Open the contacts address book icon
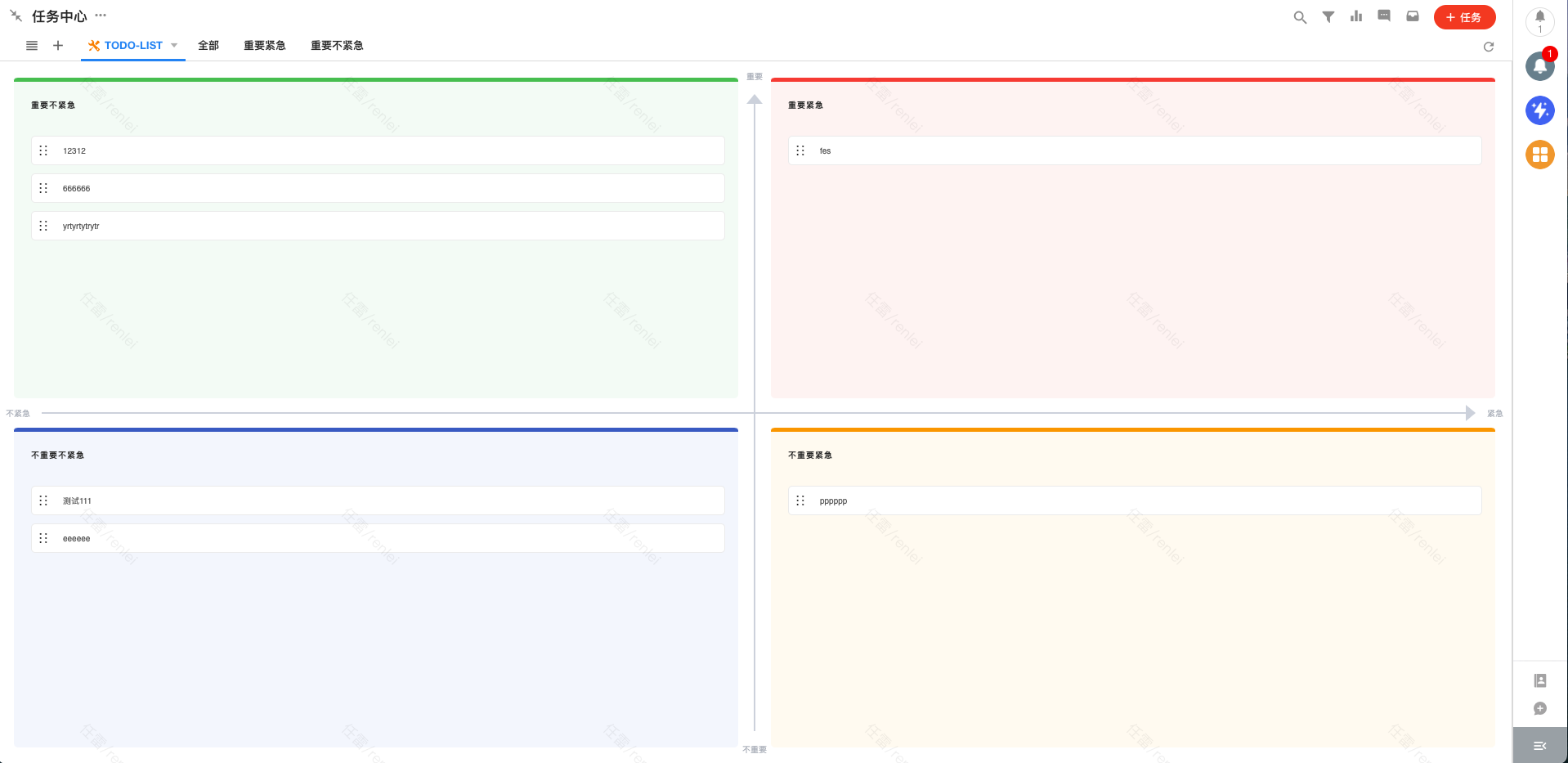 (1540, 680)
